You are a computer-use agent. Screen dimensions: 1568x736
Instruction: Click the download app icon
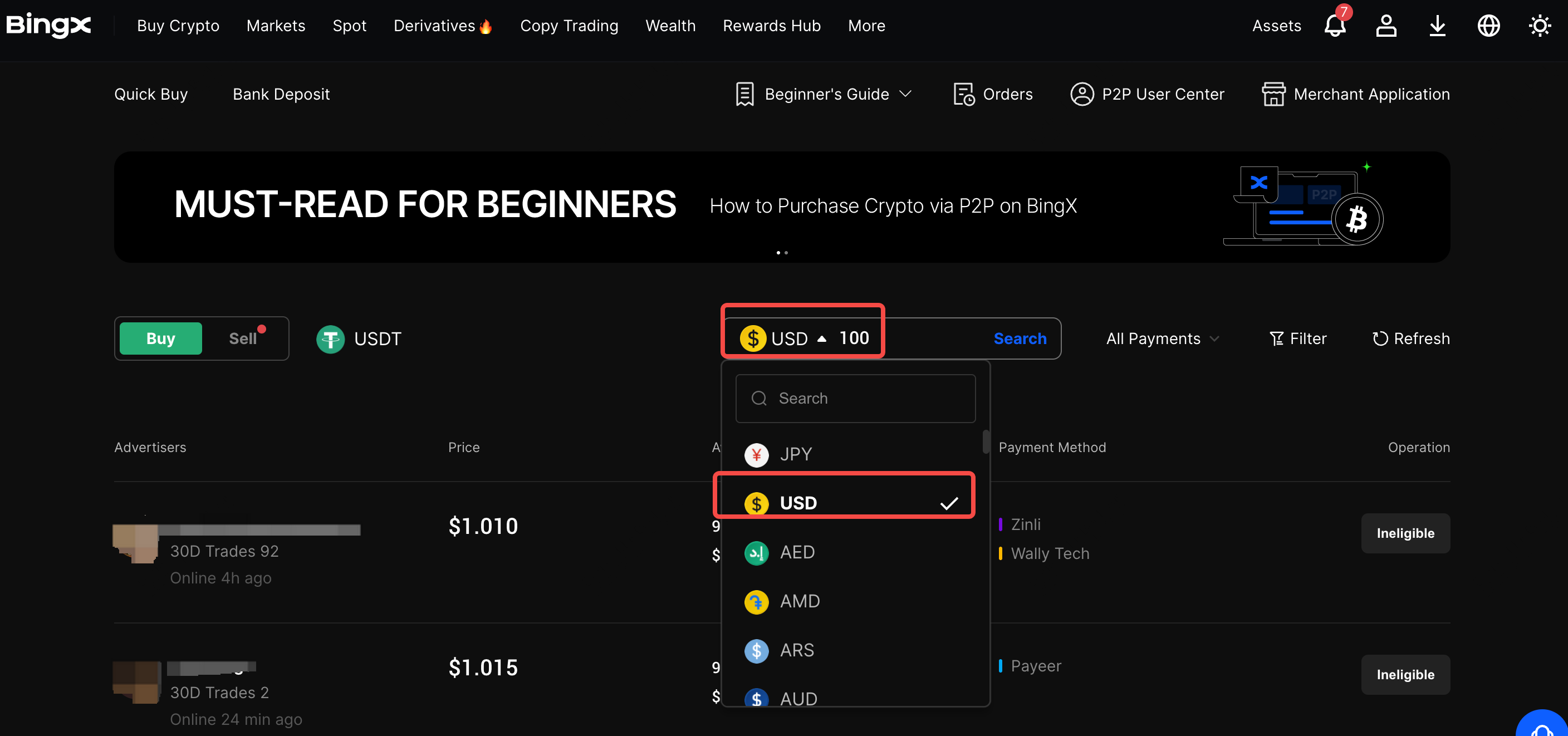click(1437, 26)
